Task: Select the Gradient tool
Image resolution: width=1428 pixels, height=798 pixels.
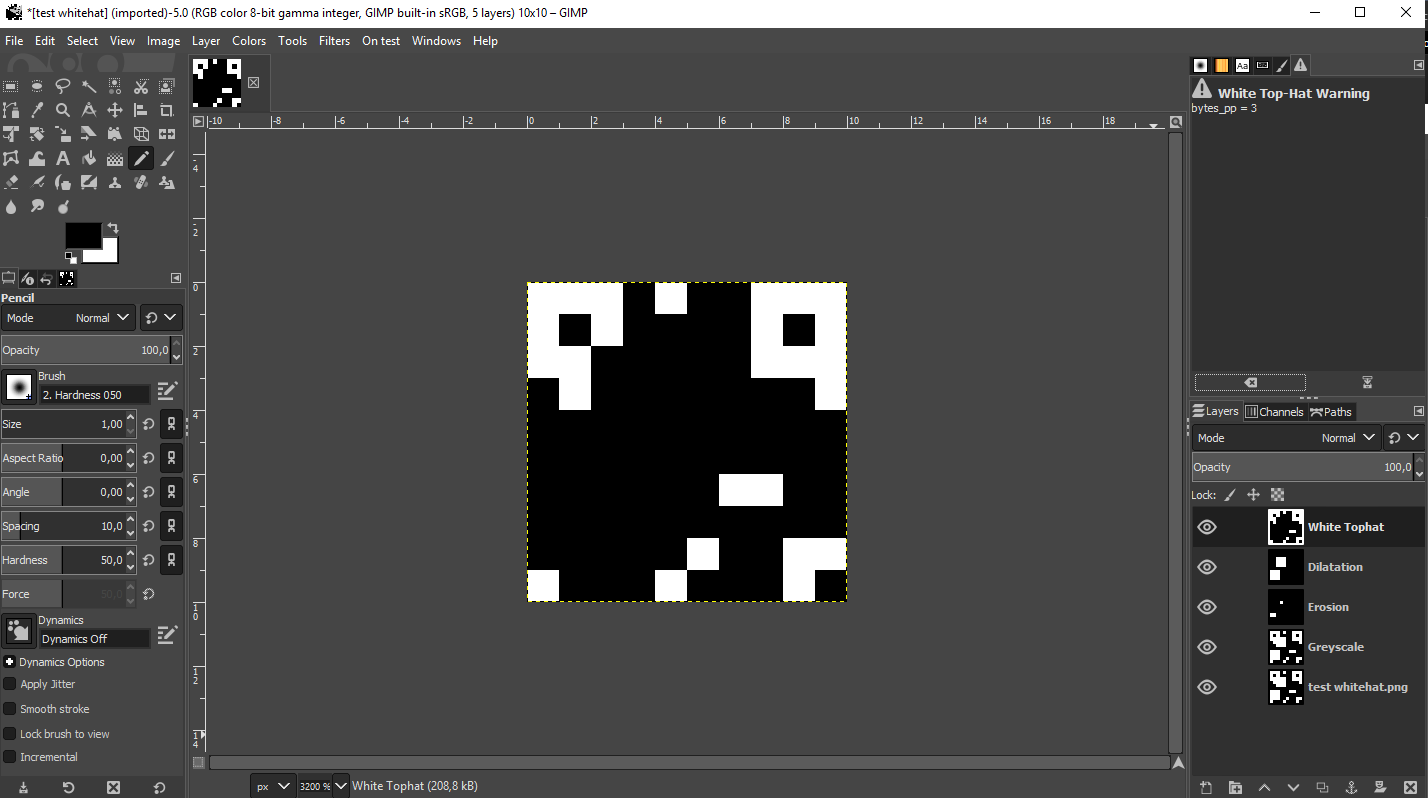Action: 115,158
